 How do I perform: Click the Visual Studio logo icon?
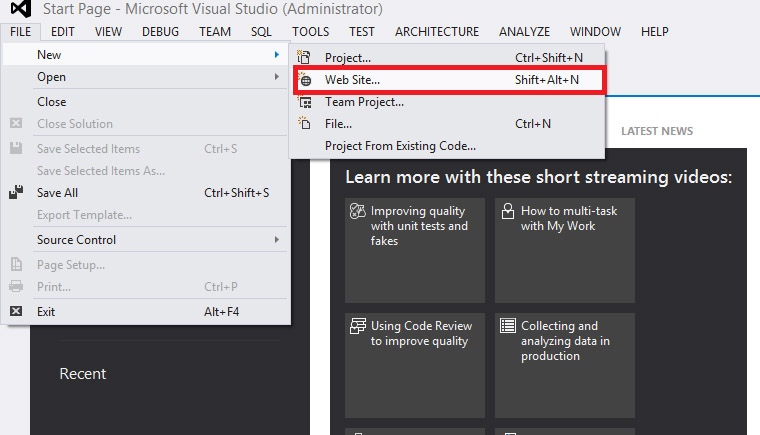pyautogui.click(x=21, y=8)
